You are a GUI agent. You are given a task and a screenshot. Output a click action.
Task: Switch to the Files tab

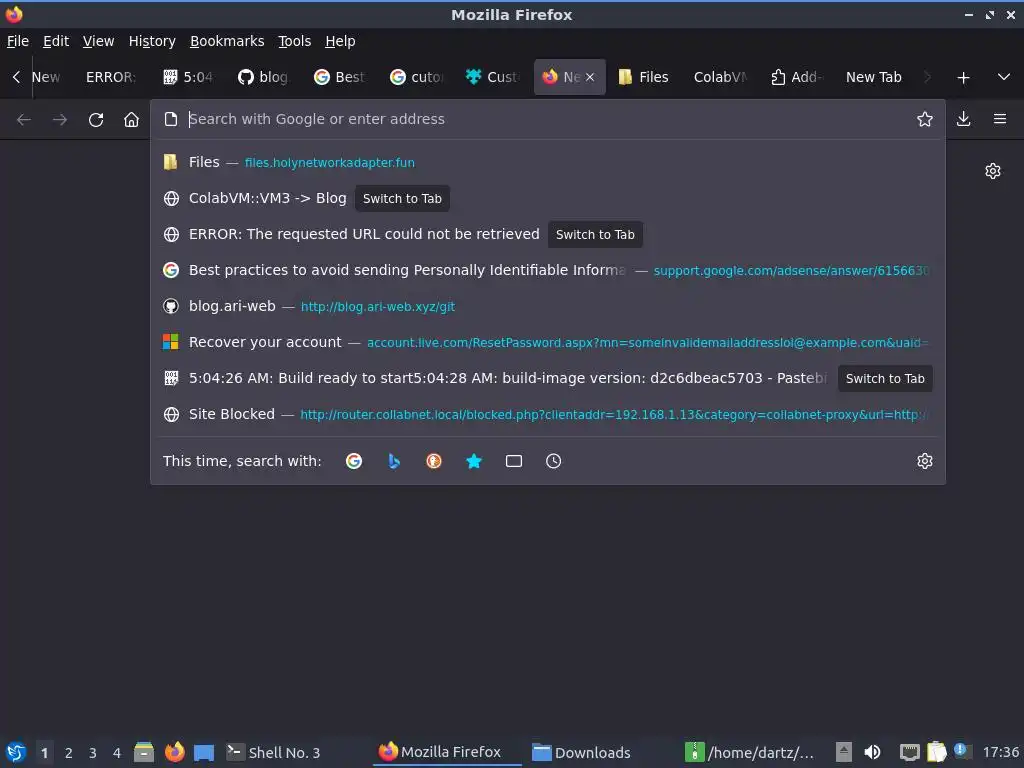coord(644,77)
